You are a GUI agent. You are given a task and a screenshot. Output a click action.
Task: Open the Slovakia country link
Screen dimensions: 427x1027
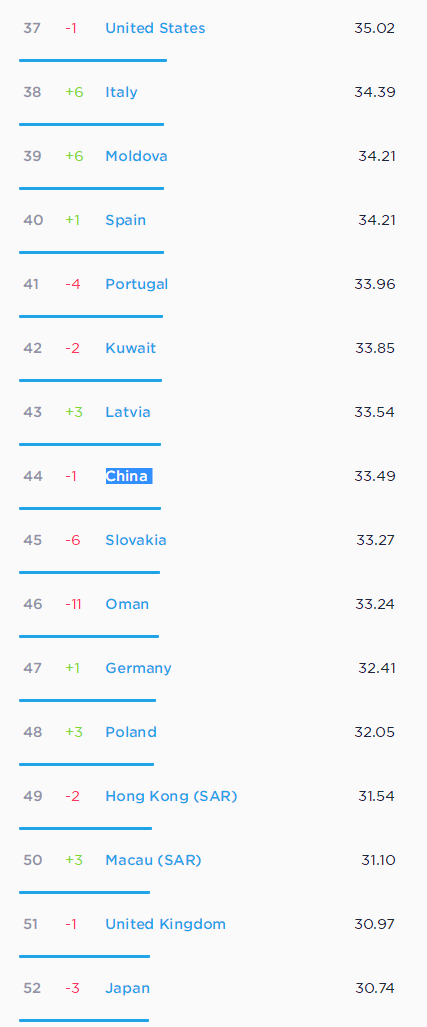click(x=136, y=540)
